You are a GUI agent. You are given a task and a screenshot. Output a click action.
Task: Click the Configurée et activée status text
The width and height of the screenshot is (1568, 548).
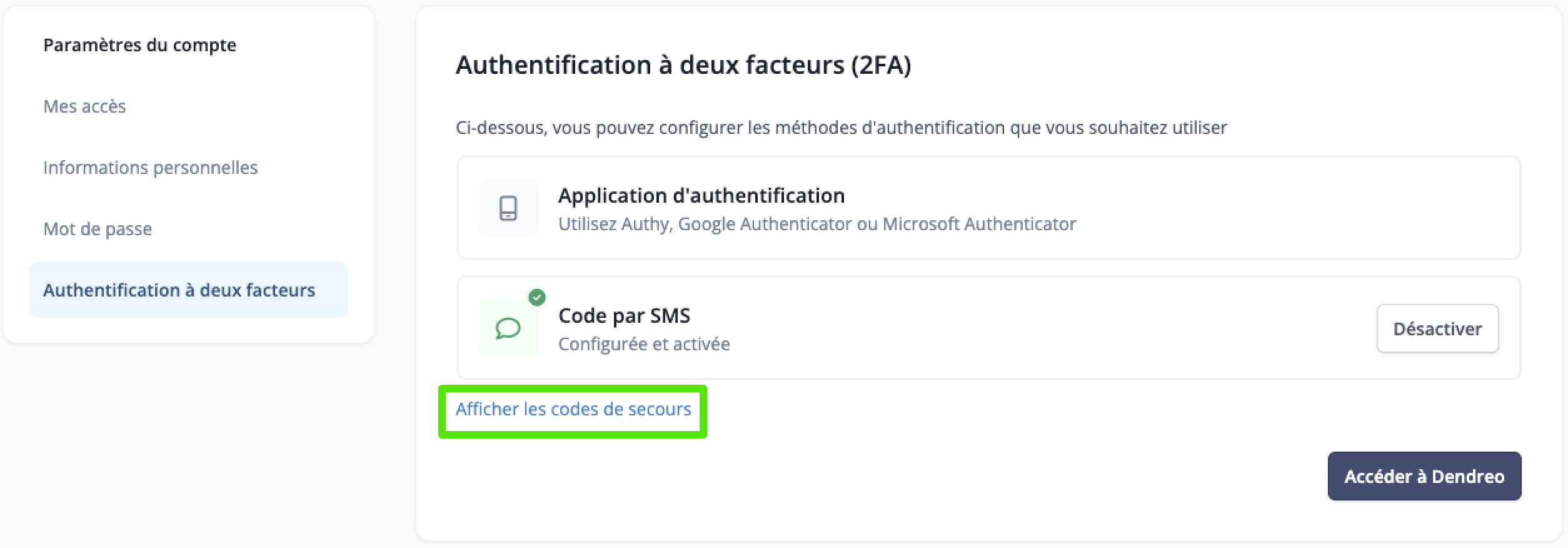tap(644, 344)
